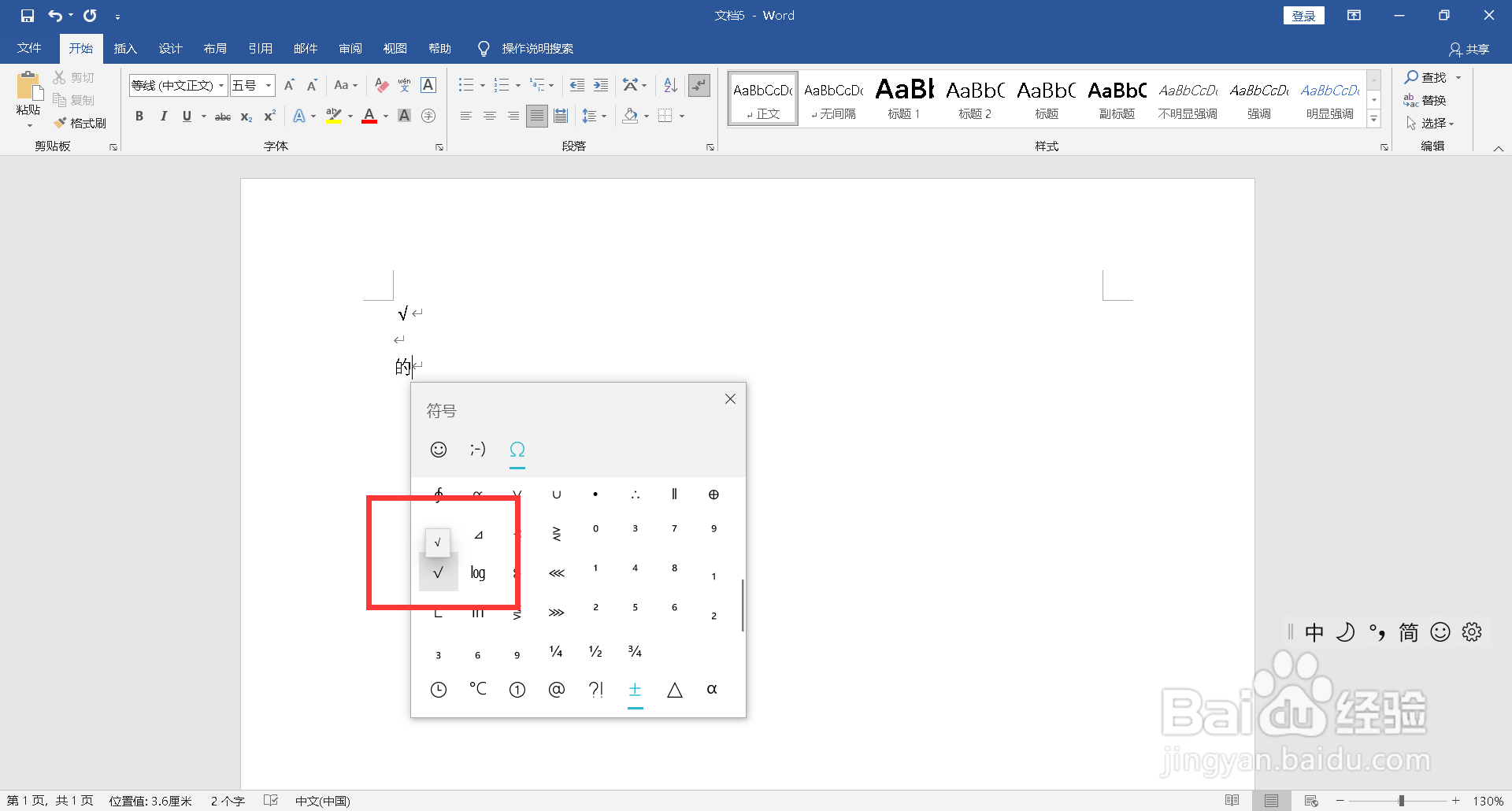The image size is (1512, 811).
Task: Insert the log symbol from the panel
Action: point(478,572)
